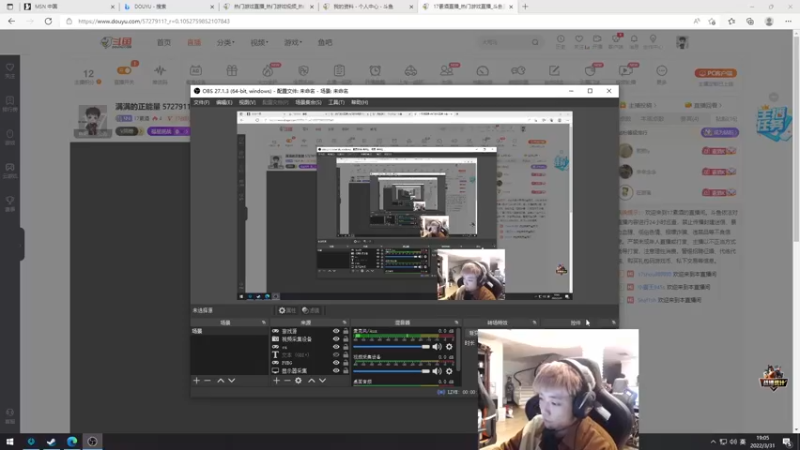The width and height of the screenshot is (800, 450).
Task: Click the Windows Start button
Action: [10, 441]
